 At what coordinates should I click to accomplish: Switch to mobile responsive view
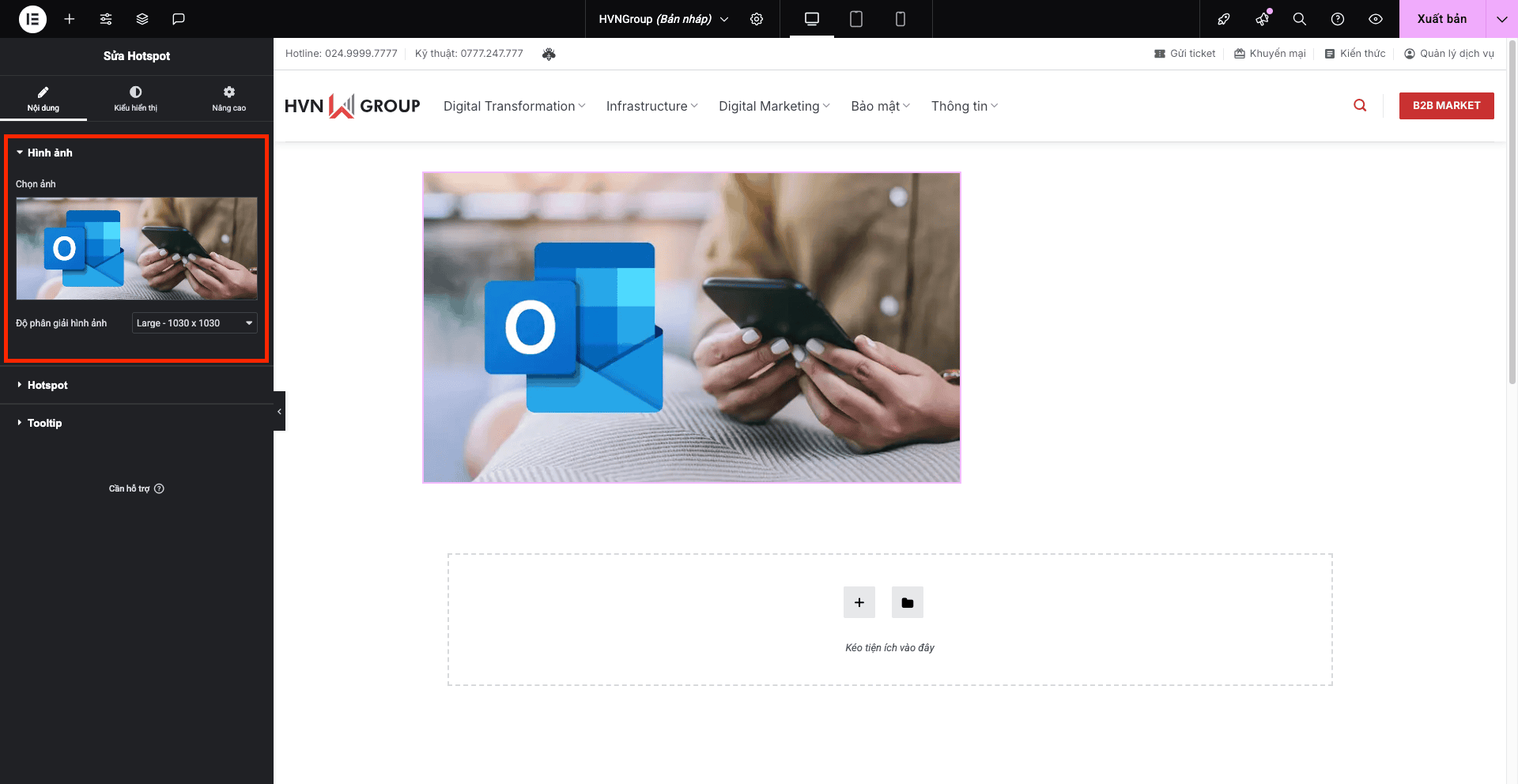901,19
